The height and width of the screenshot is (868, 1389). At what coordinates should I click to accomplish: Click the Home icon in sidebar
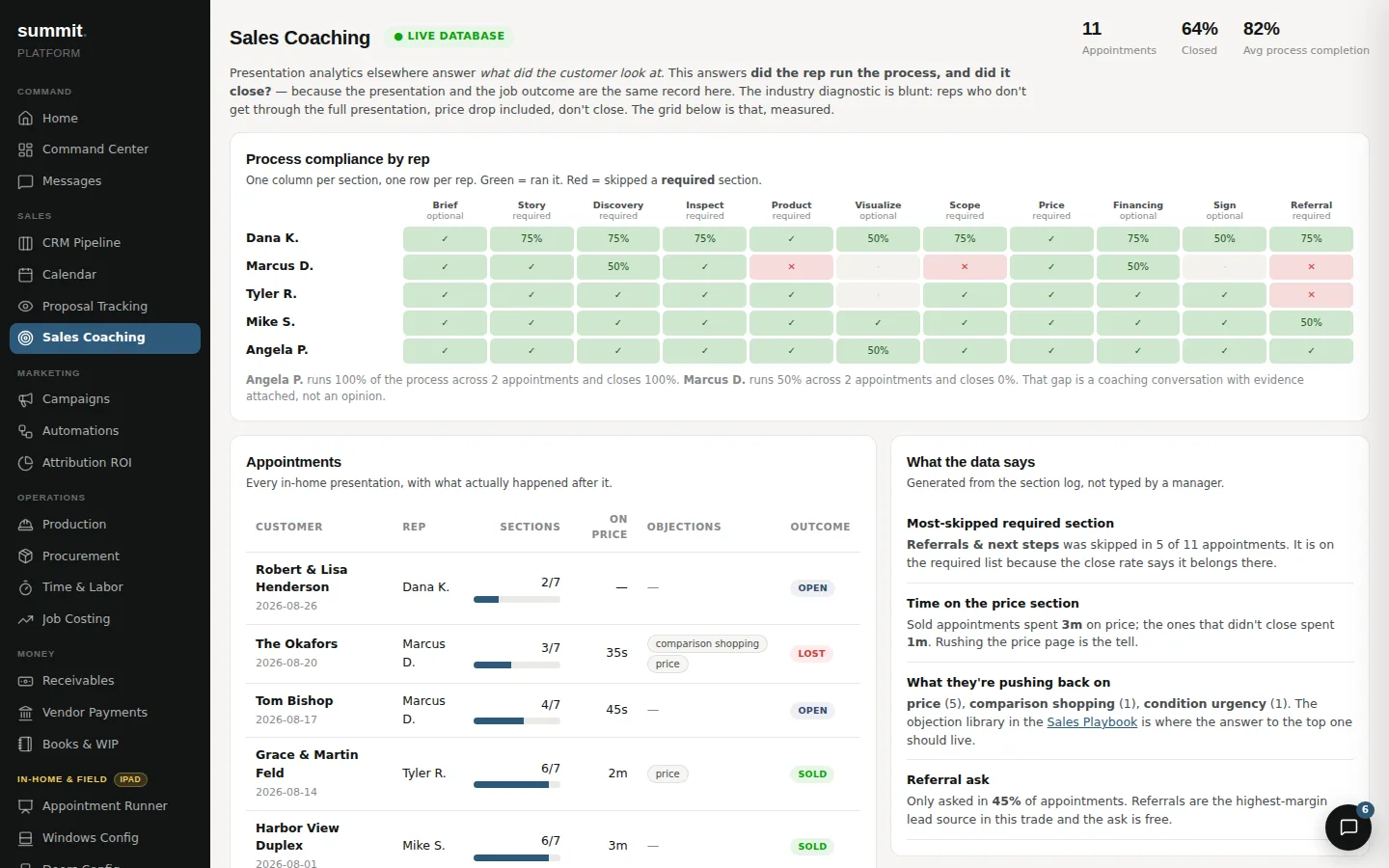[26, 118]
